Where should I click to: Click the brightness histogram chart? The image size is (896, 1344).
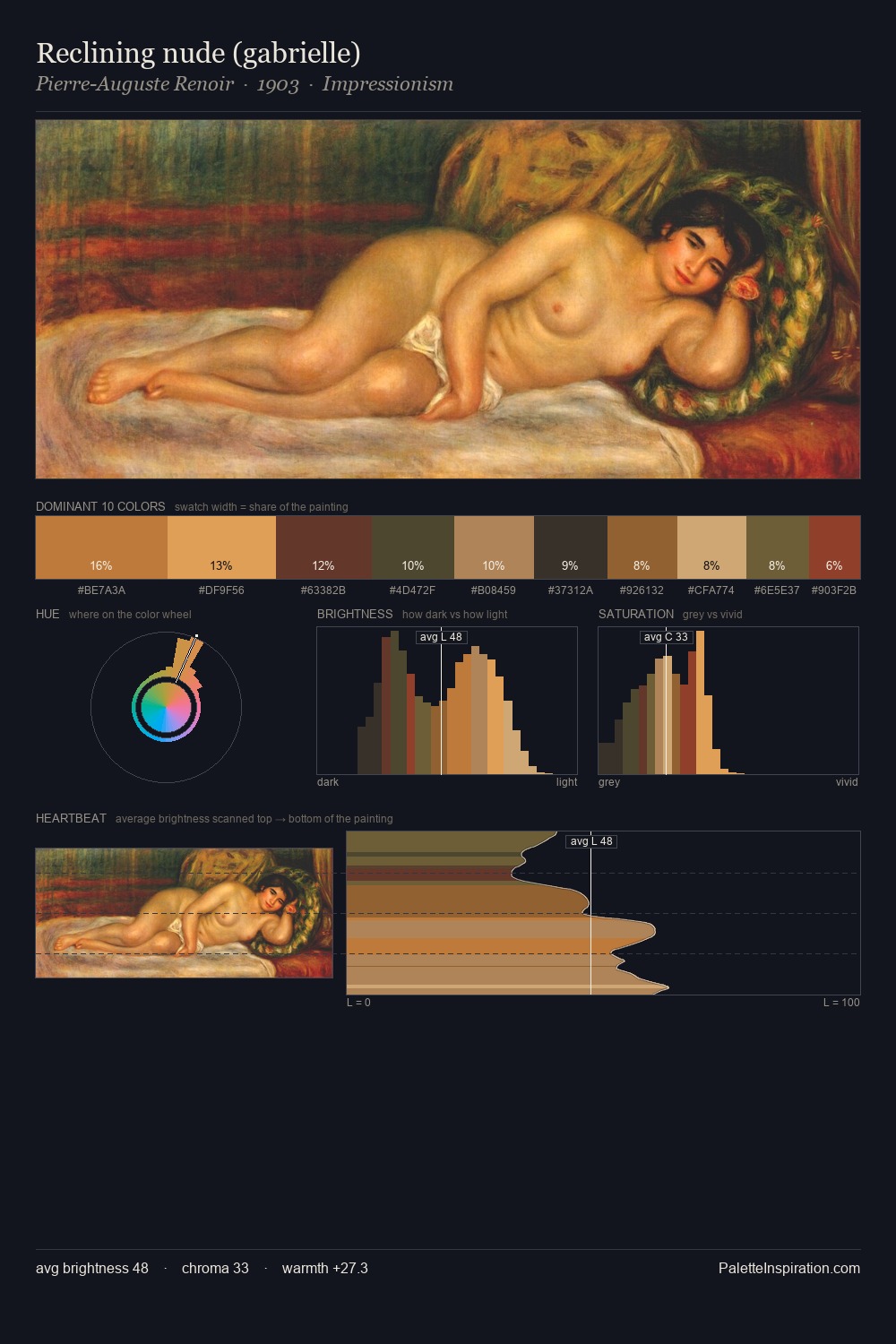447,701
